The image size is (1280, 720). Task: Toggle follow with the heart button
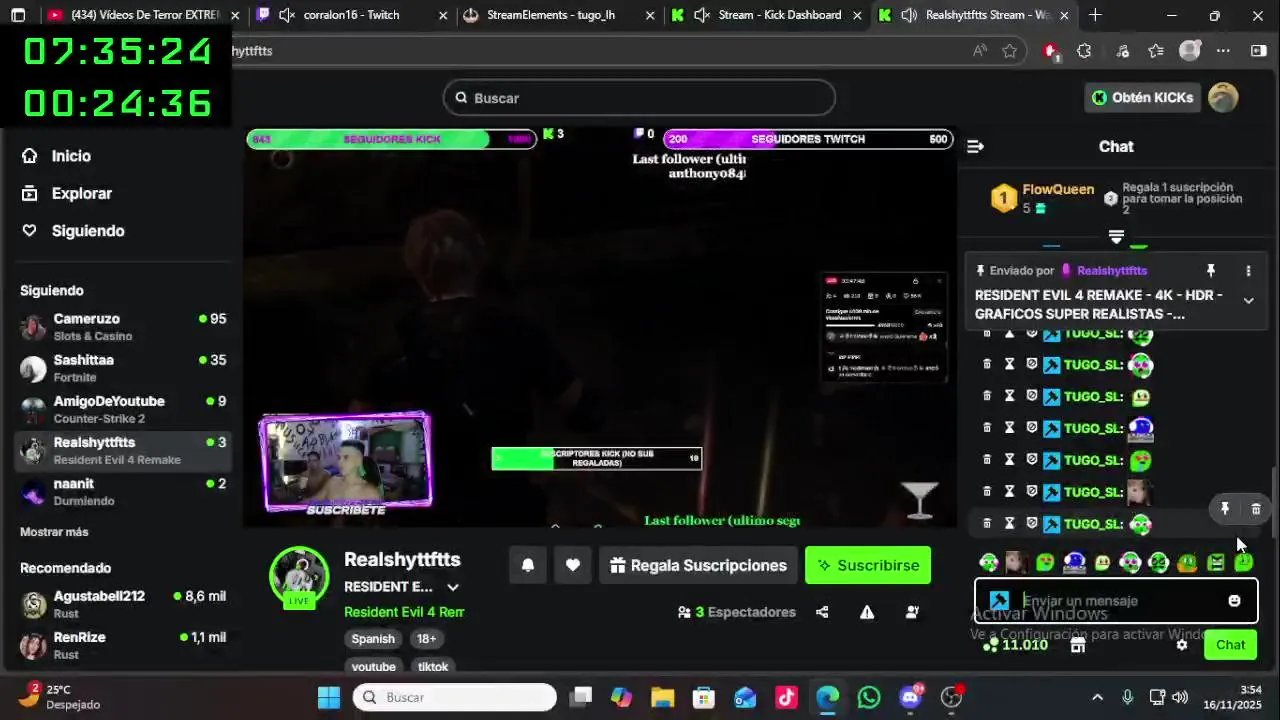(572, 565)
